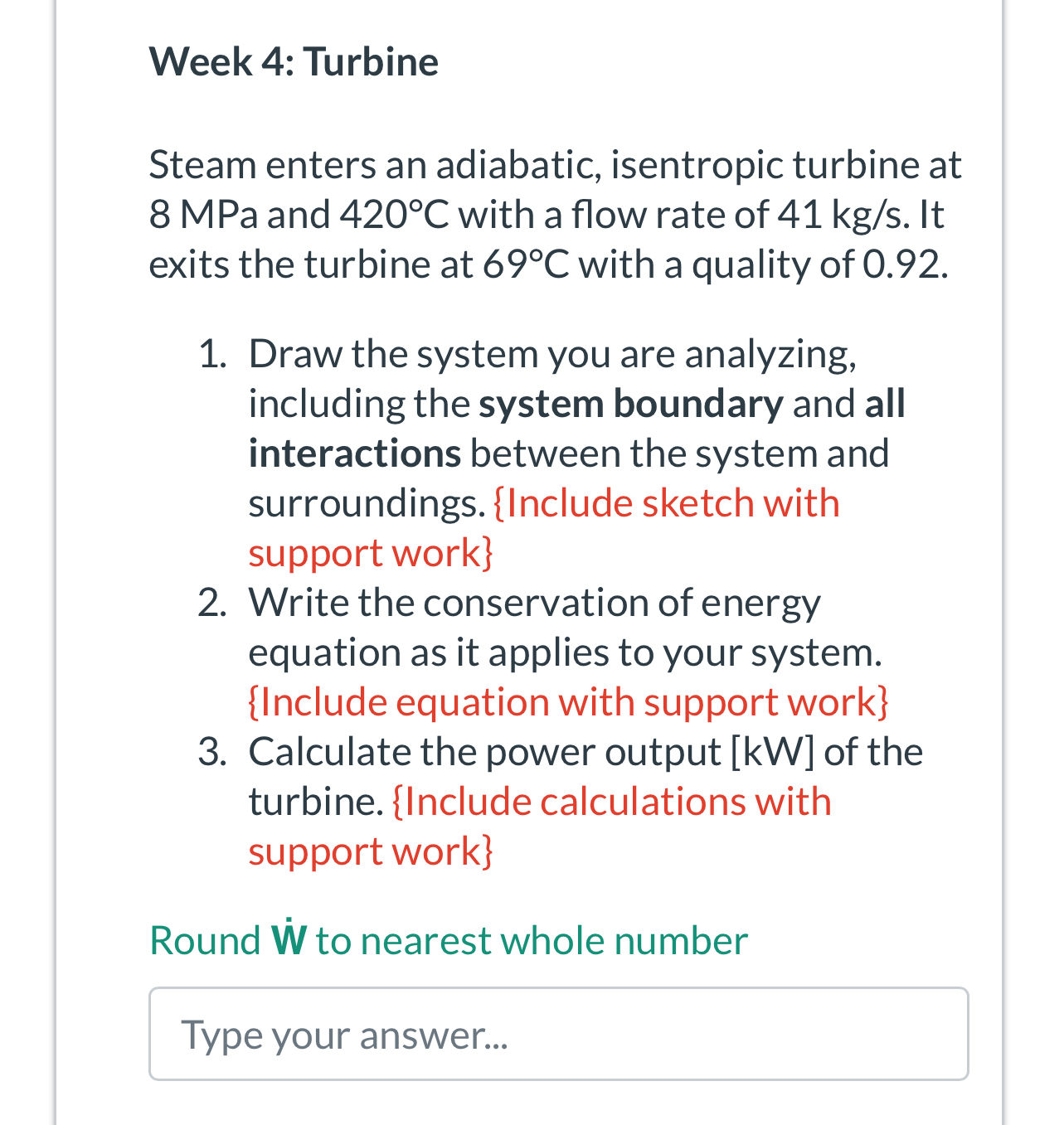Select list item 3 about calculating power output

581,800
